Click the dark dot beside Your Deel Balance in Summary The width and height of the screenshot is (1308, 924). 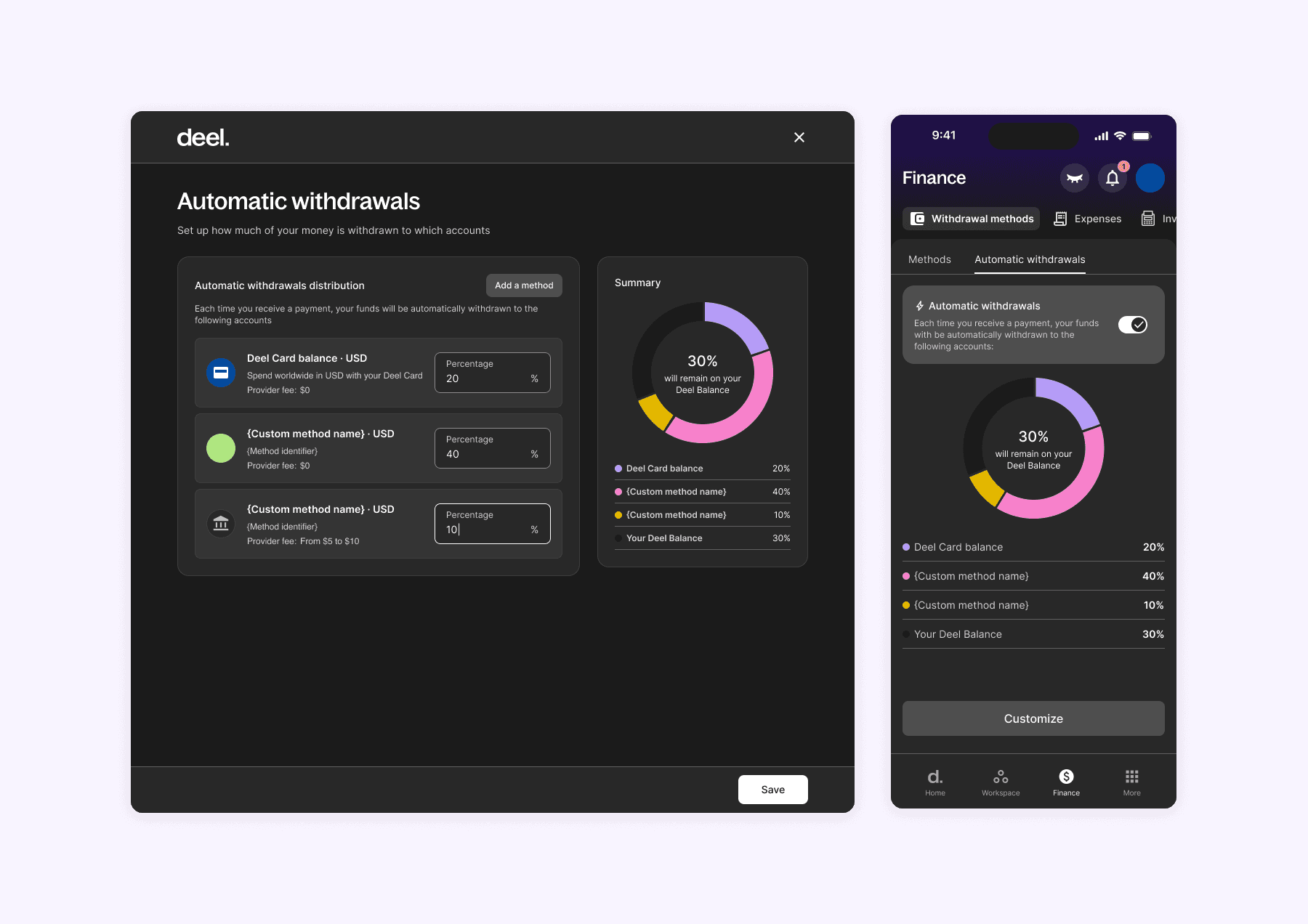point(618,538)
